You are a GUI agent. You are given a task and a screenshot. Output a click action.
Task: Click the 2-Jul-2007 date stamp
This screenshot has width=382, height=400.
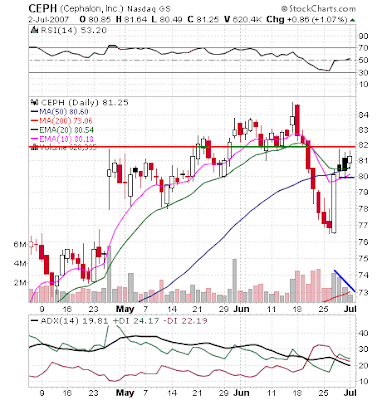(x=49, y=20)
